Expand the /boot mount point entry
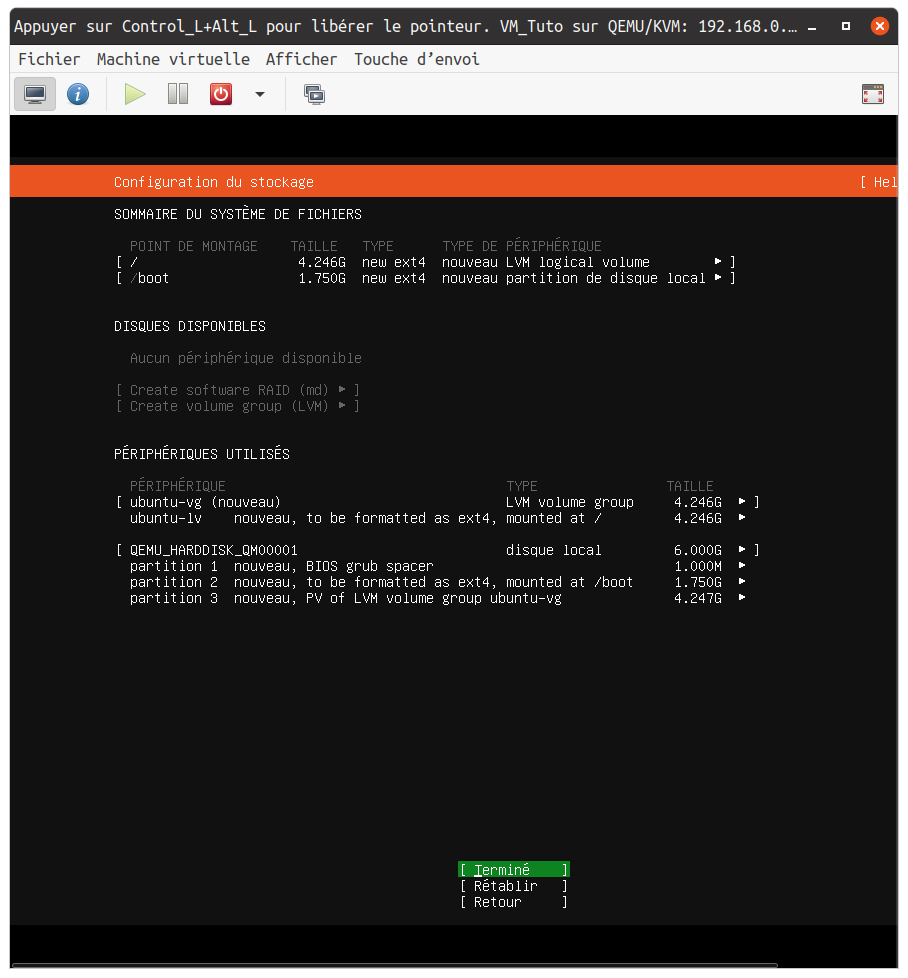908x978 pixels. (425, 278)
